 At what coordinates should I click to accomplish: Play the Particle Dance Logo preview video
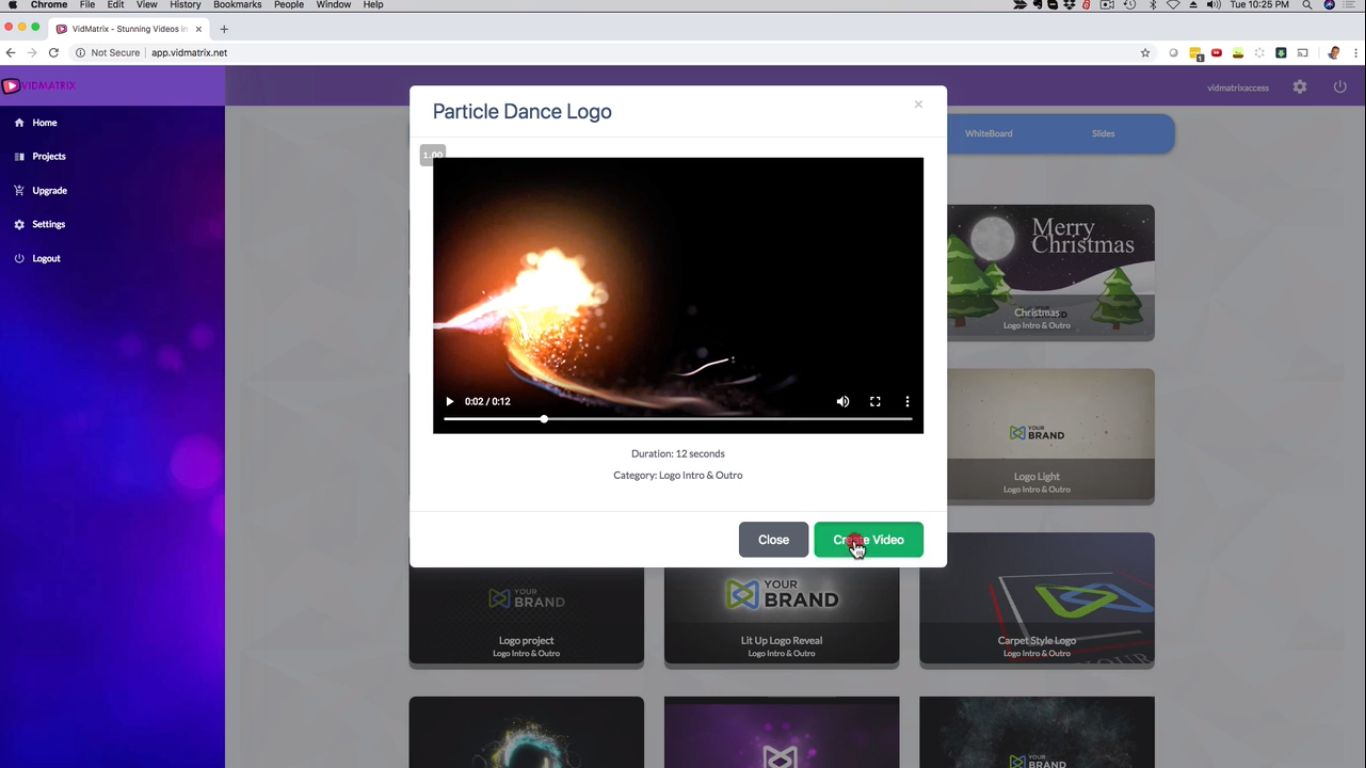(450, 401)
